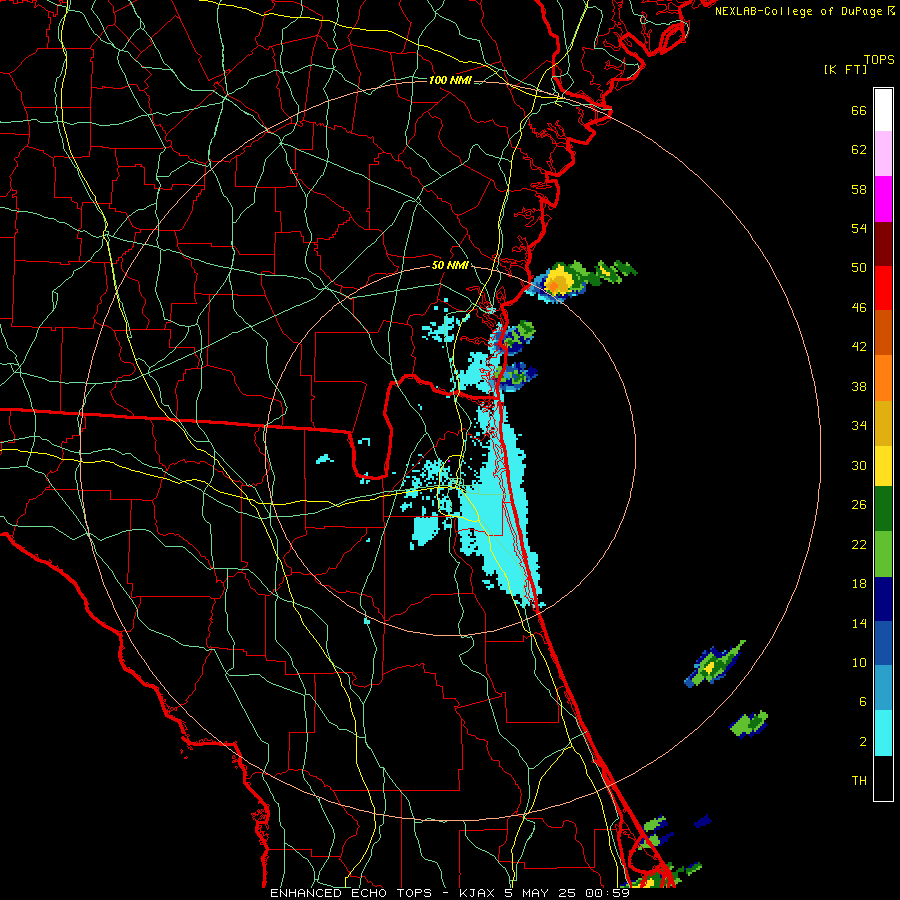This screenshot has height=900, width=900.
Task: Pick the bright orange legend swatch
Action: coord(883,378)
